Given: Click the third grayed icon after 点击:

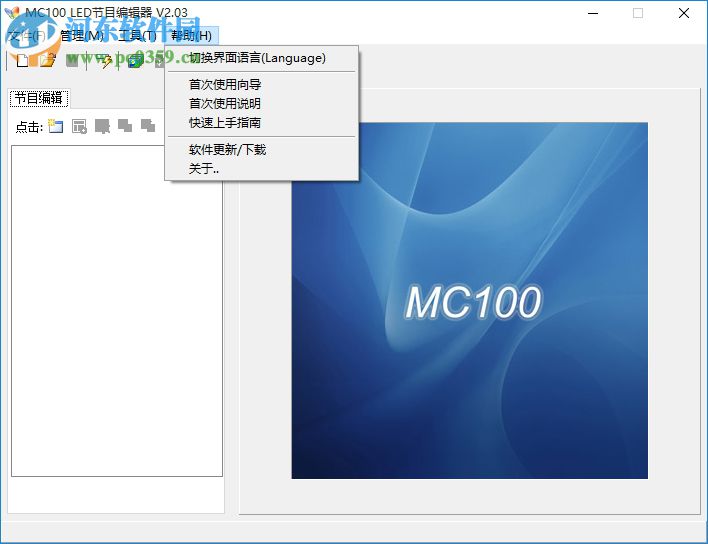Looking at the screenshot, I should [x=102, y=126].
